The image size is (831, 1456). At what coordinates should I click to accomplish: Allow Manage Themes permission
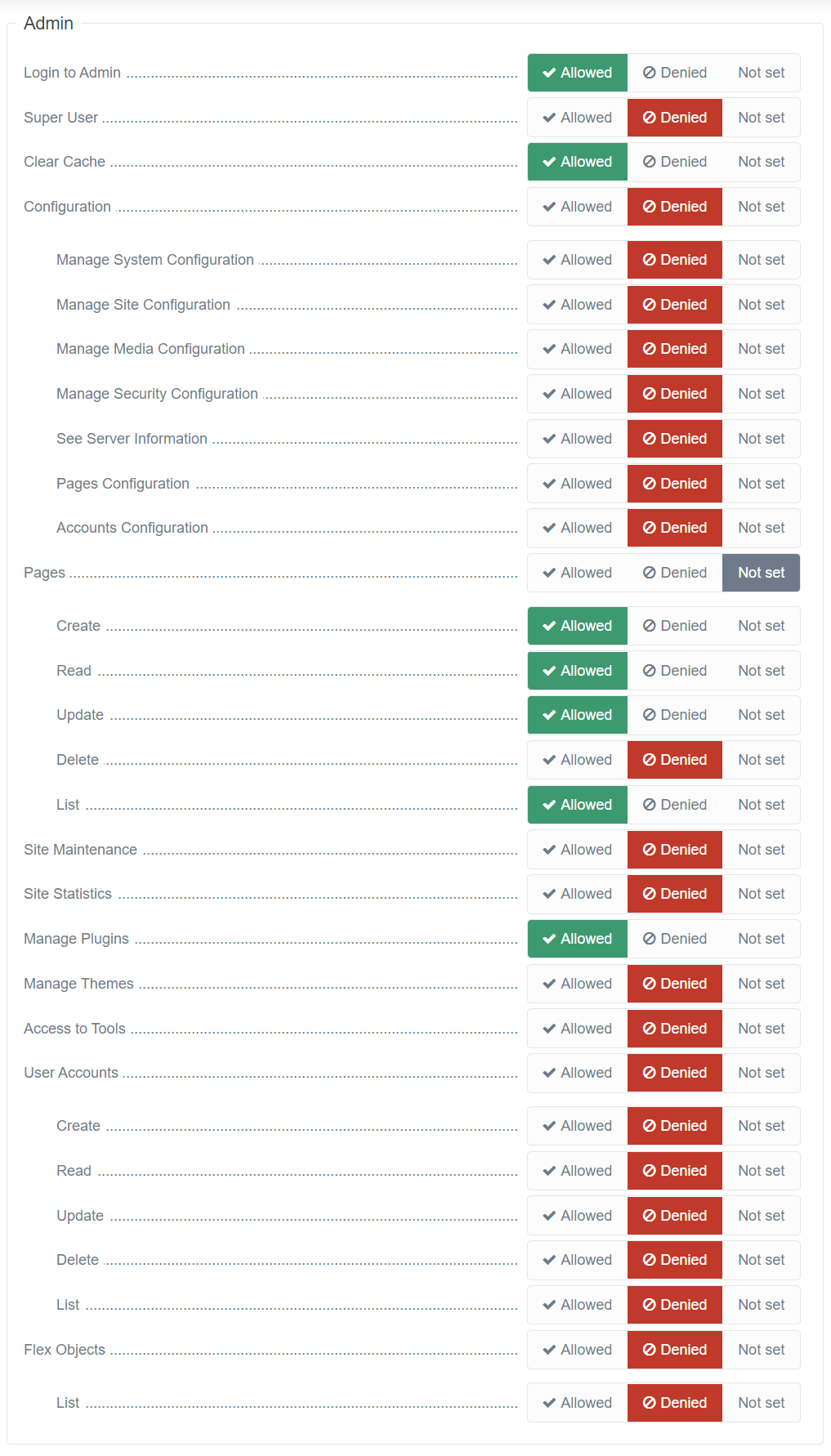click(x=578, y=984)
